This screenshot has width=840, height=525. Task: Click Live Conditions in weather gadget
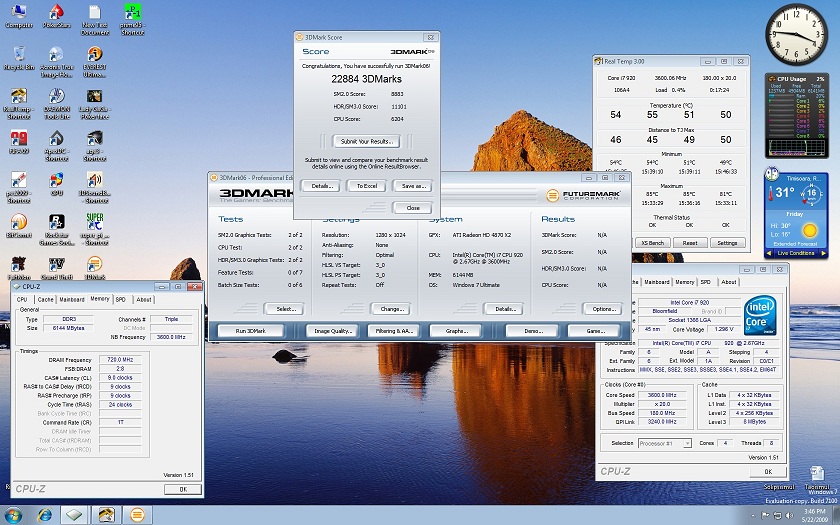pos(796,253)
